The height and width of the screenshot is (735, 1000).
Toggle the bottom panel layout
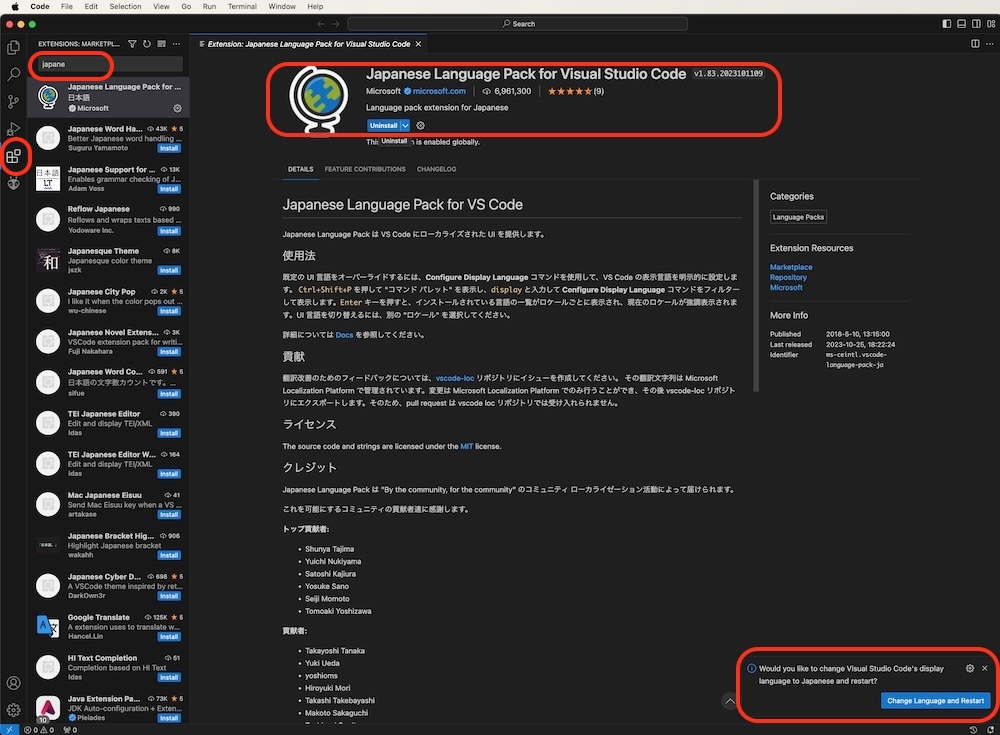point(961,23)
